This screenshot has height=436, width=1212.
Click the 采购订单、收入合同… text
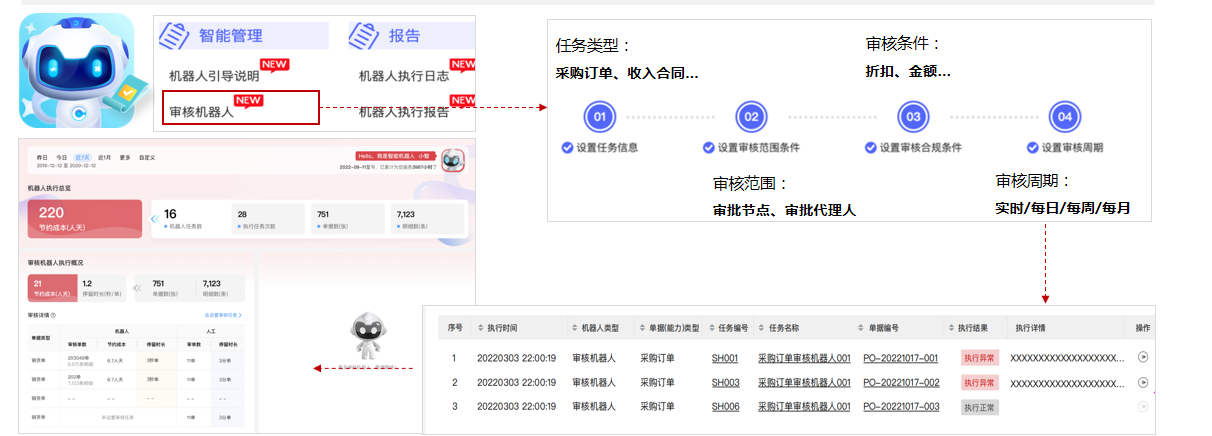(626, 73)
